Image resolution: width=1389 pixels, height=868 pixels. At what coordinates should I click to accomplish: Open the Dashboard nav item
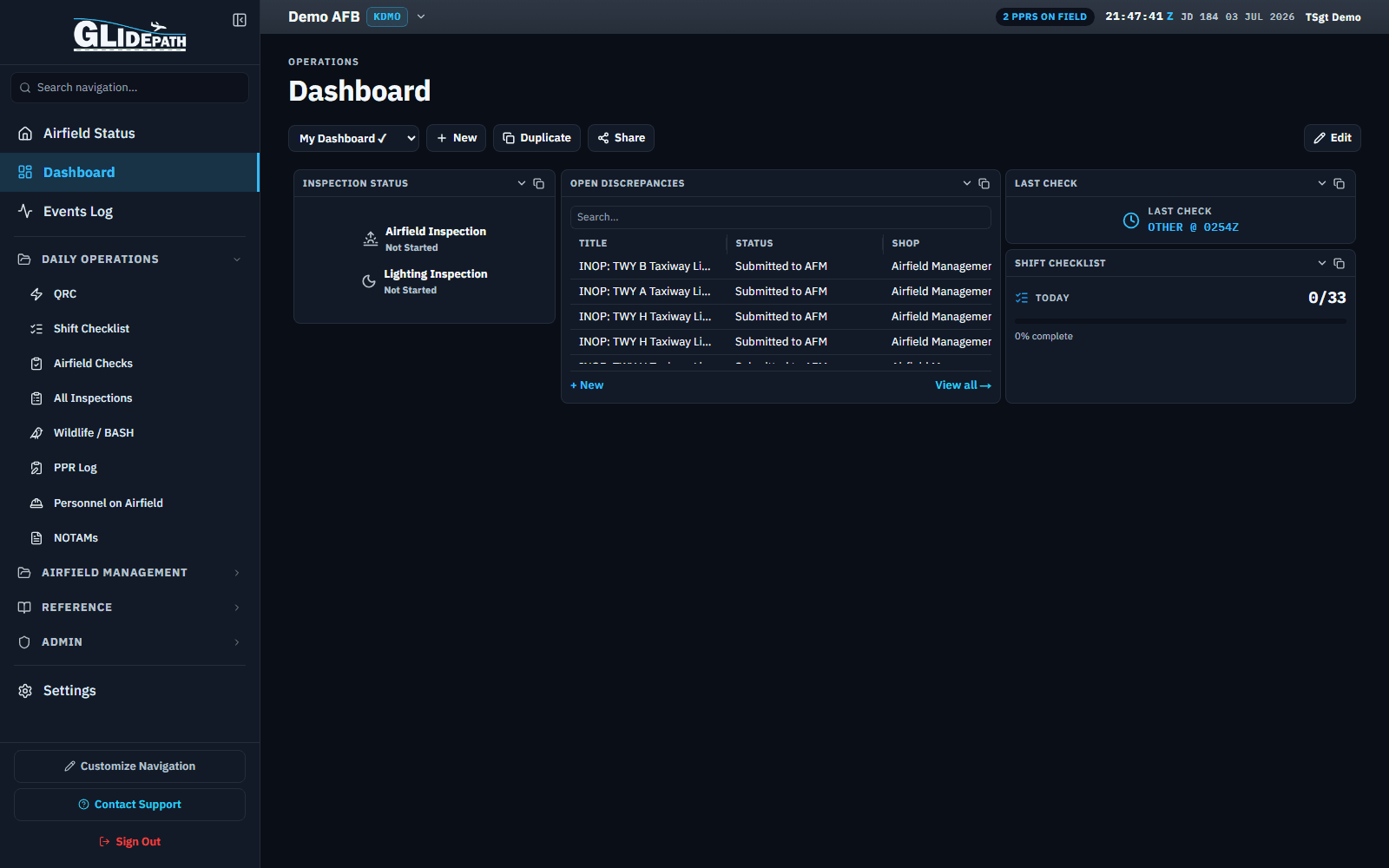click(x=129, y=172)
